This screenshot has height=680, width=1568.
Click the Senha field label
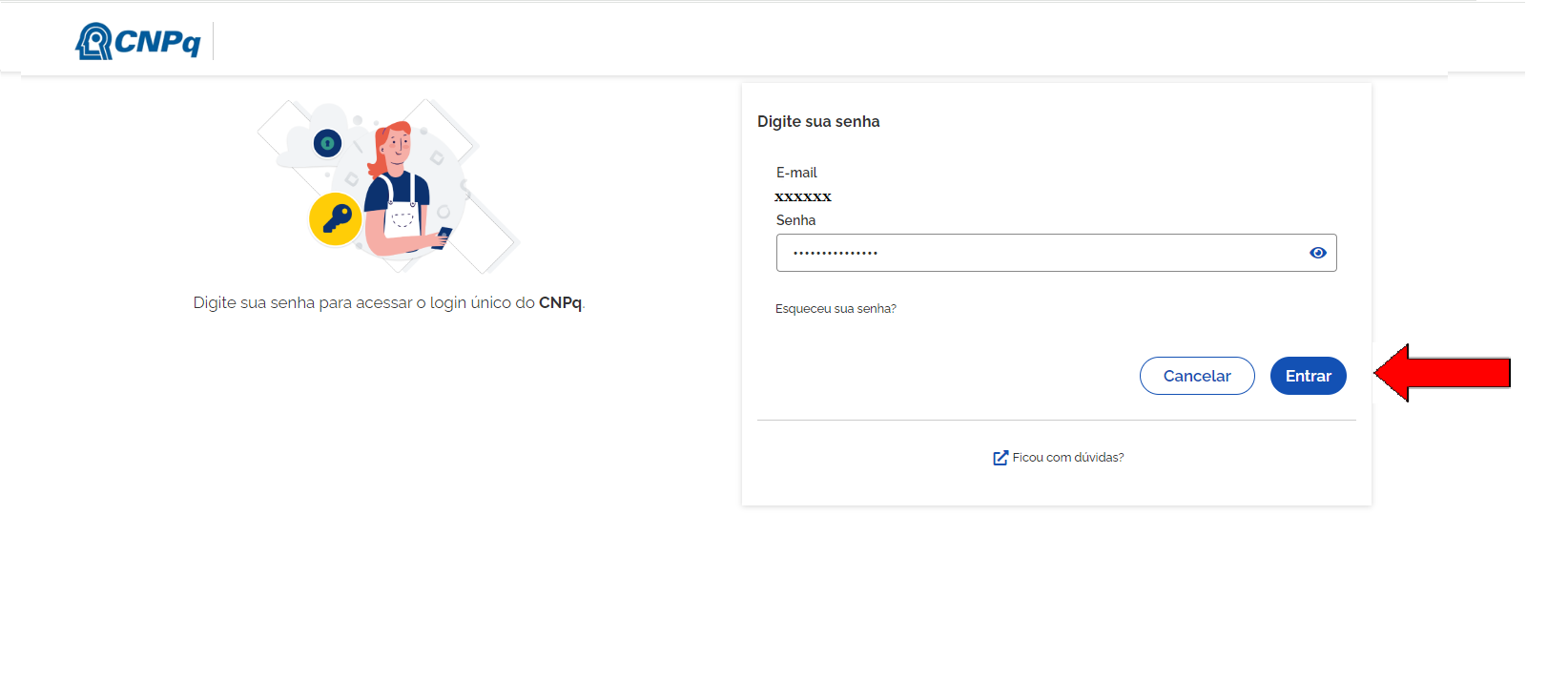pos(795,220)
